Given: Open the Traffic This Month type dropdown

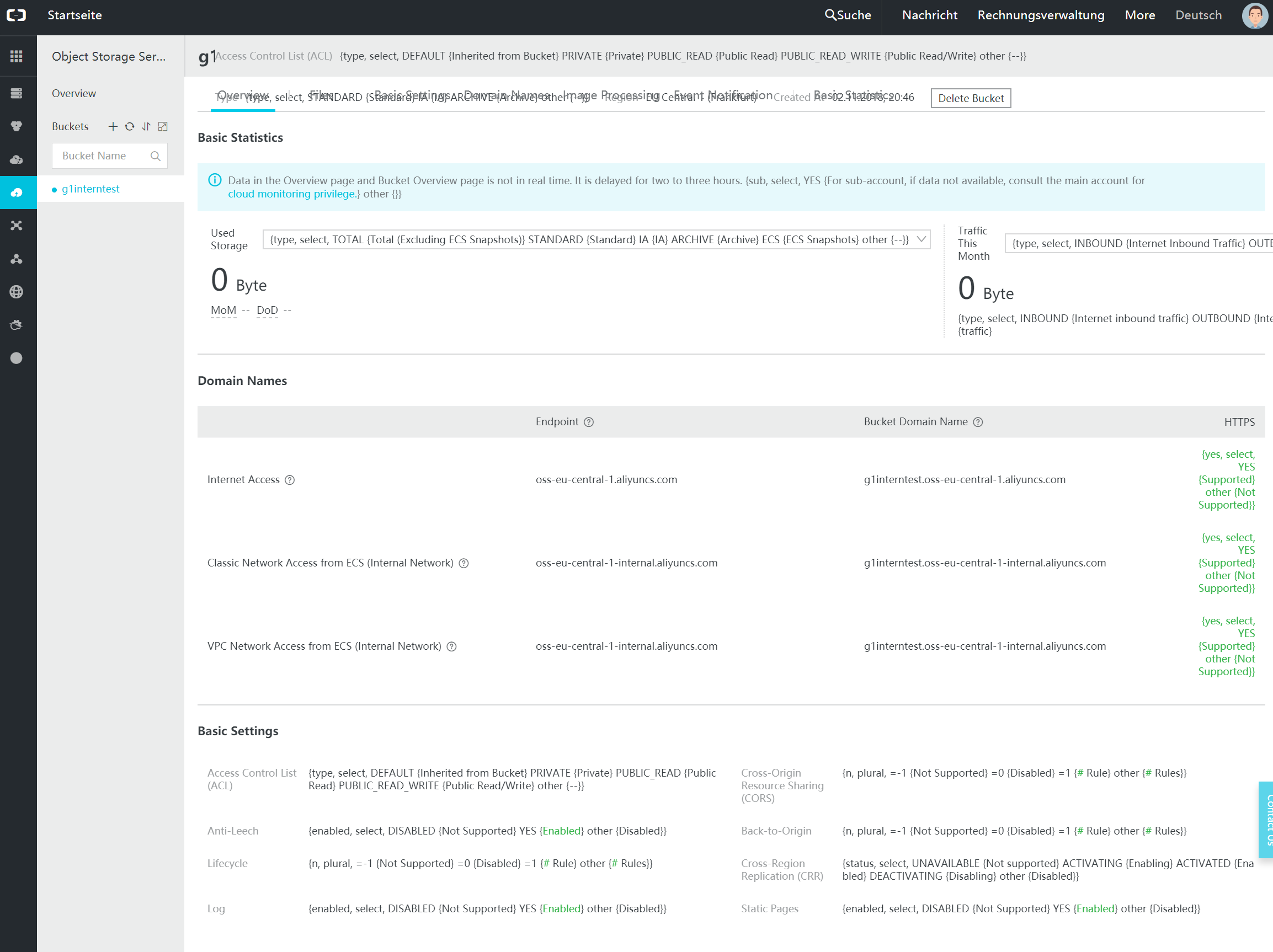Looking at the screenshot, I should pyautogui.click(x=1139, y=244).
